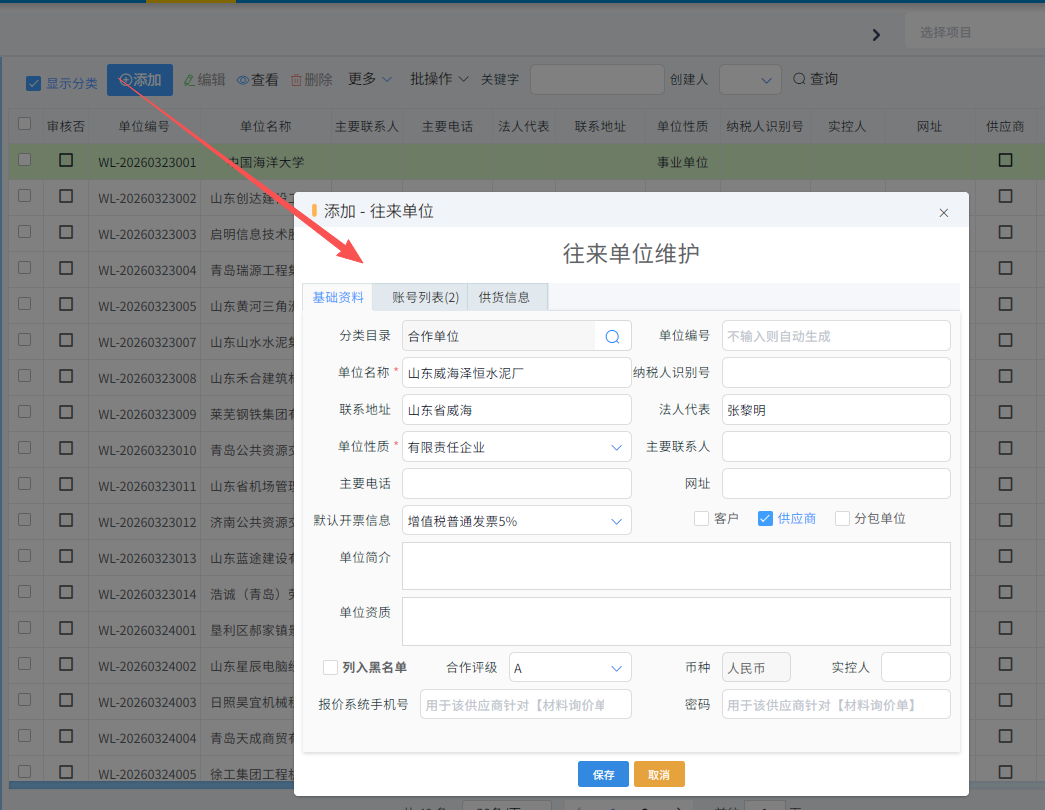Expand the 创建人 dropdown
The height and width of the screenshot is (810, 1045).
coord(750,80)
